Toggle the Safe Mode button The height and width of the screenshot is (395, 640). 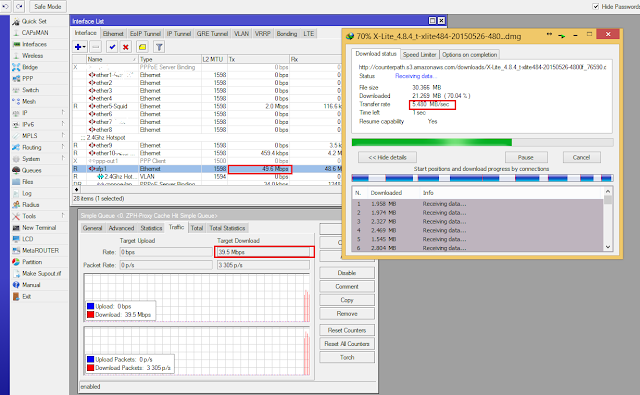tap(48, 7)
